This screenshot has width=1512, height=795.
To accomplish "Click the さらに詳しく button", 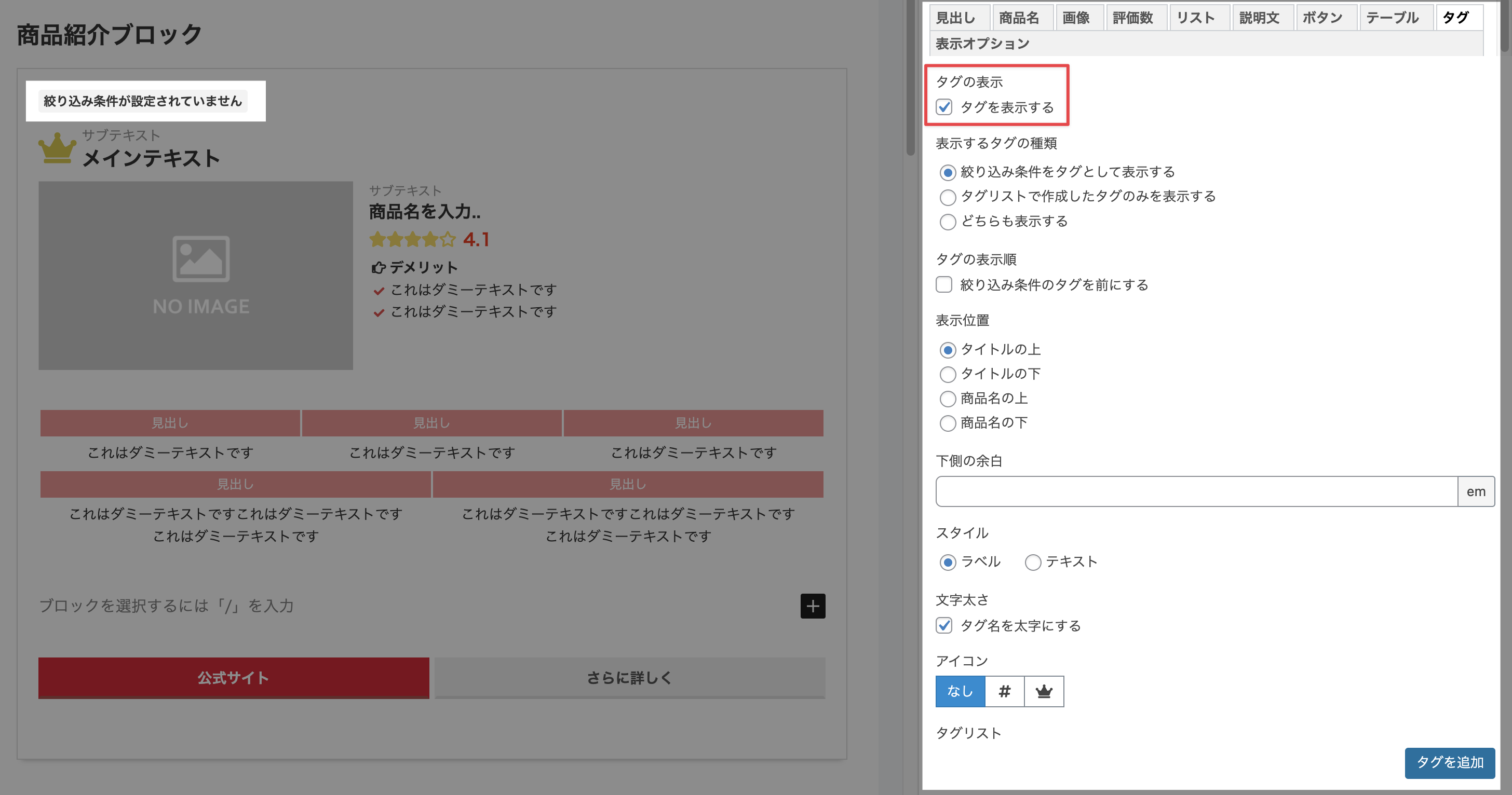I will coord(630,678).
